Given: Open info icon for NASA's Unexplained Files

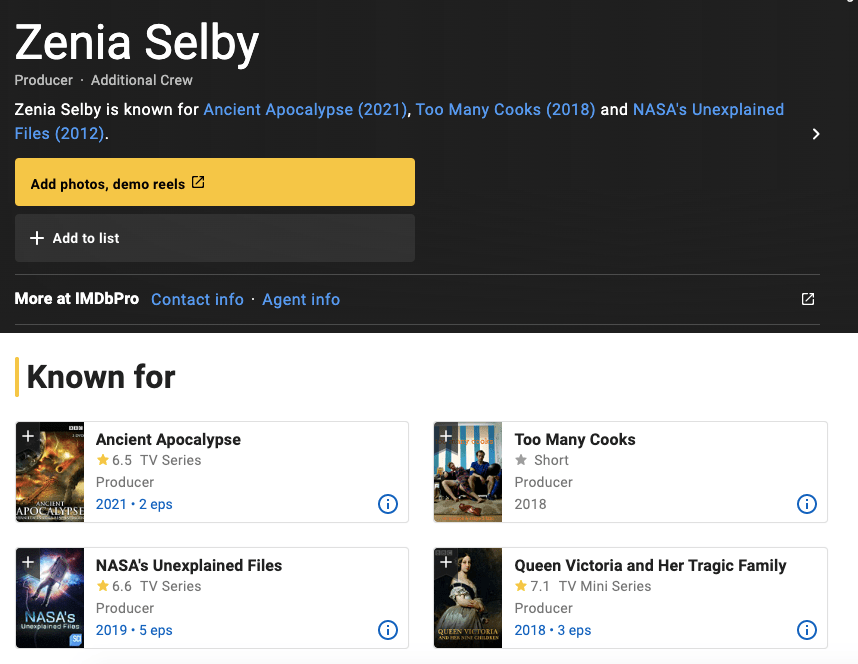Looking at the screenshot, I should point(388,630).
